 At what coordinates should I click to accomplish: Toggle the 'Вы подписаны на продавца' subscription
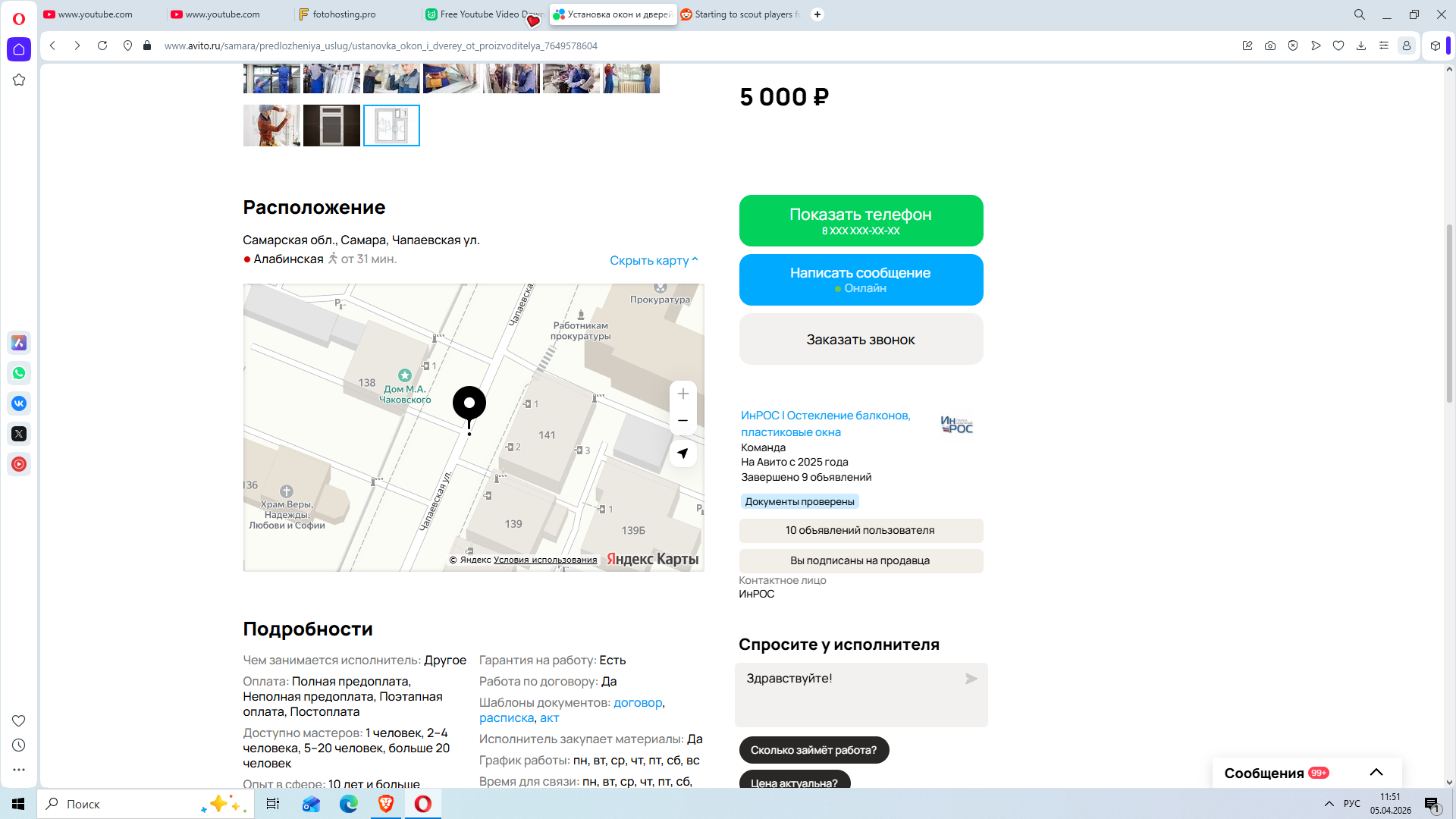click(x=861, y=560)
